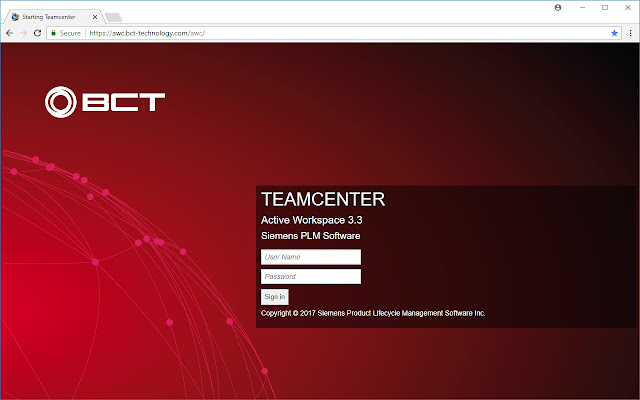Click the URL address bar
640x400 pixels.
tap(335, 33)
